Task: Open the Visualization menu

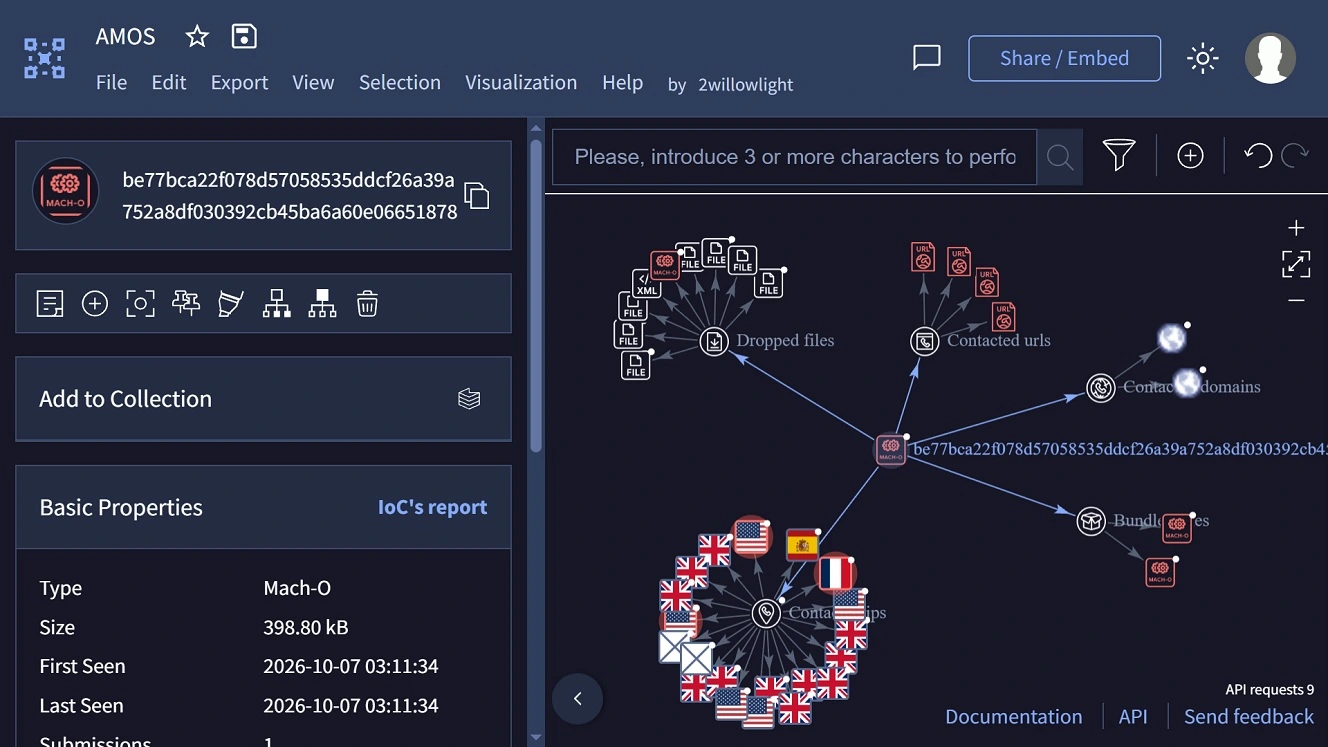Action: coord(521,83)
